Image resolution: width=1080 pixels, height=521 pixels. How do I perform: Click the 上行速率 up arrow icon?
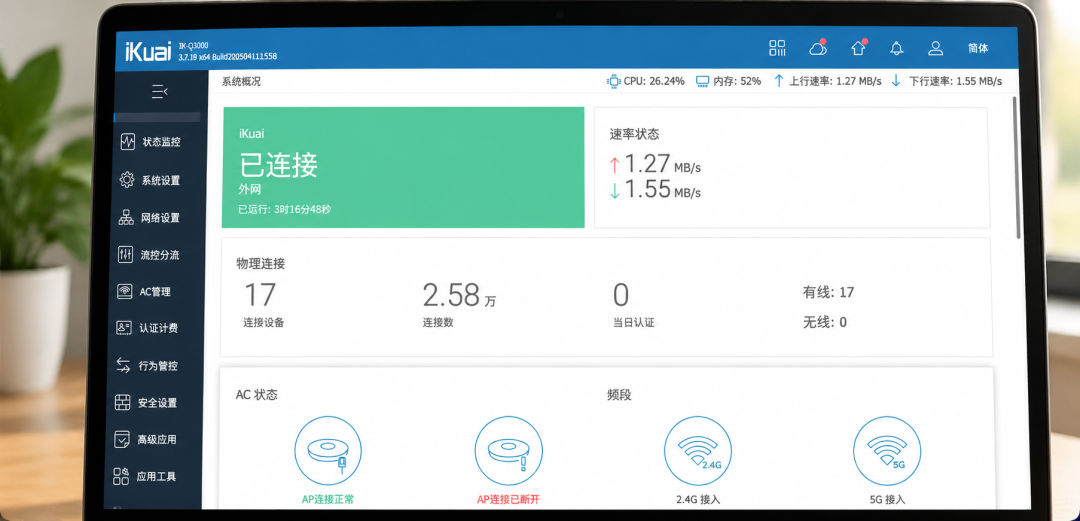(778, 81)
